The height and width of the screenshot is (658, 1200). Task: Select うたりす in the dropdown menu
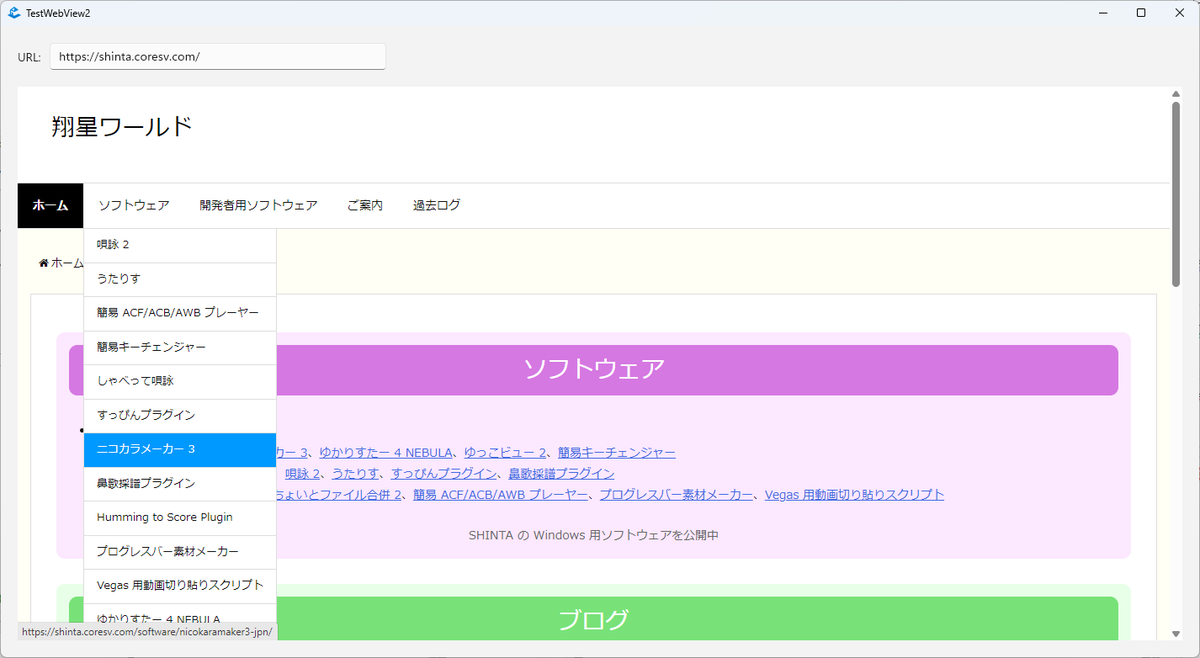(x=180, y=279)
